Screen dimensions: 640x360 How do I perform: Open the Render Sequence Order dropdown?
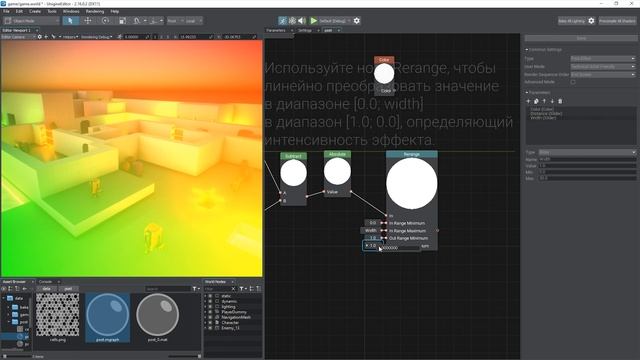(x=602, y=74)
